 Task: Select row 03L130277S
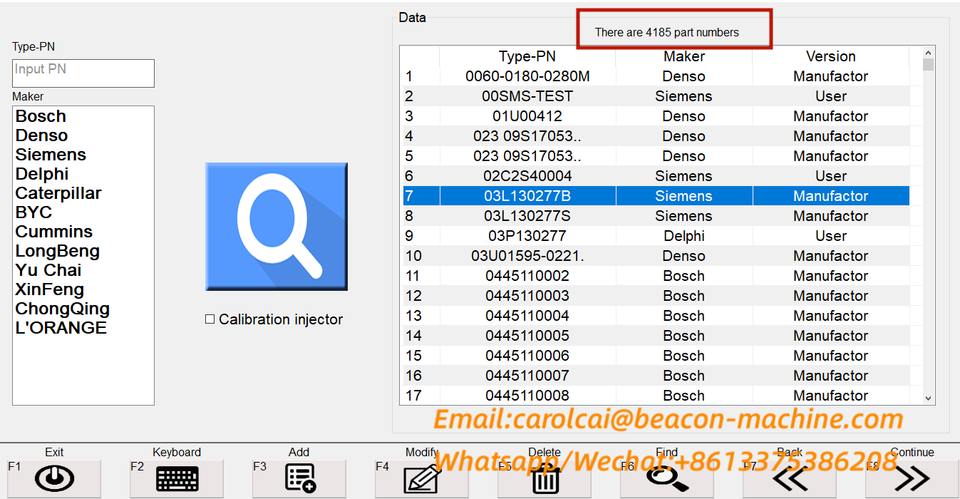(x=656, y=216)
